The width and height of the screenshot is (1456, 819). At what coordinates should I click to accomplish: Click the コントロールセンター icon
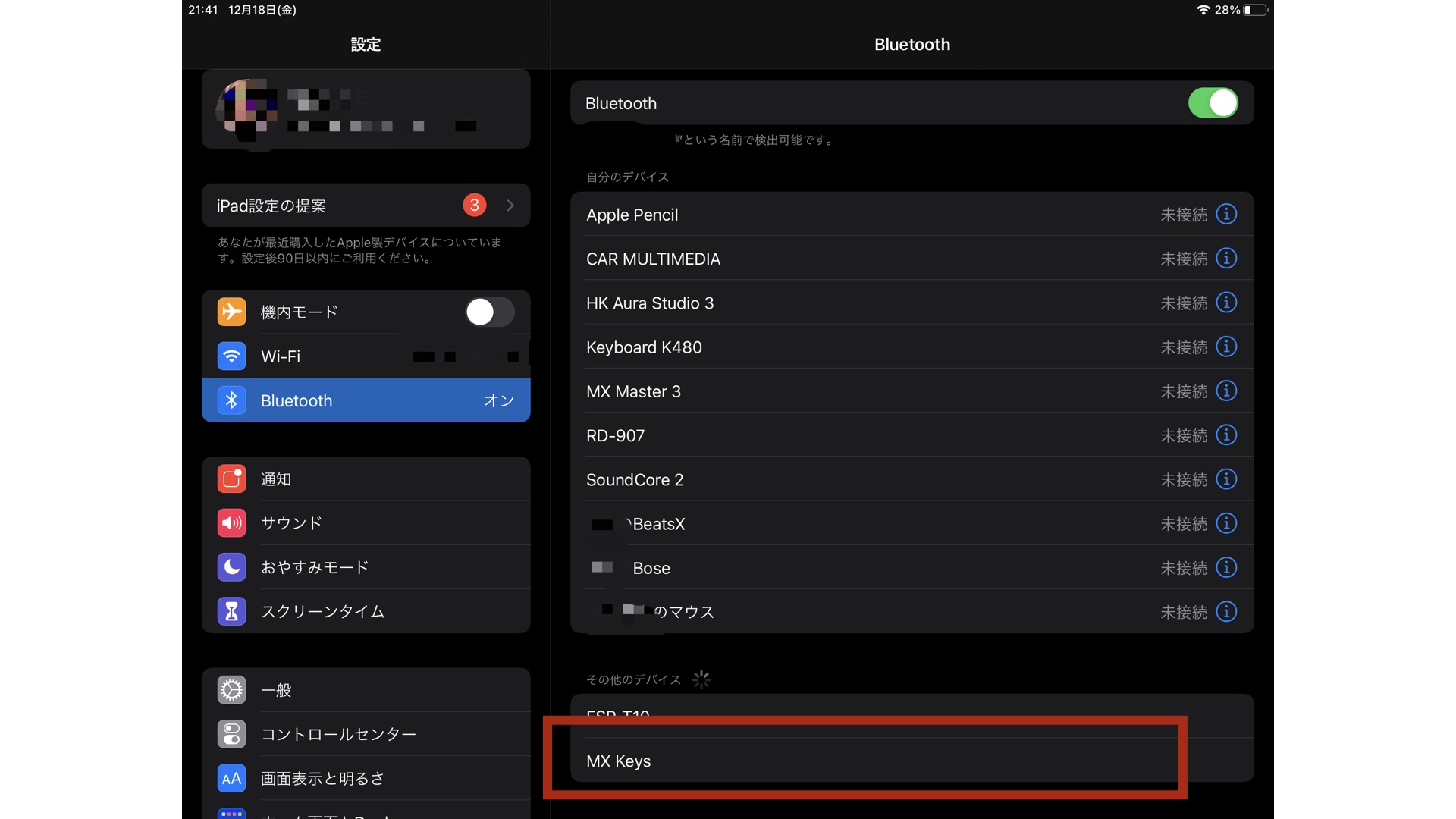pyautogui.click(x=231, y=734)
